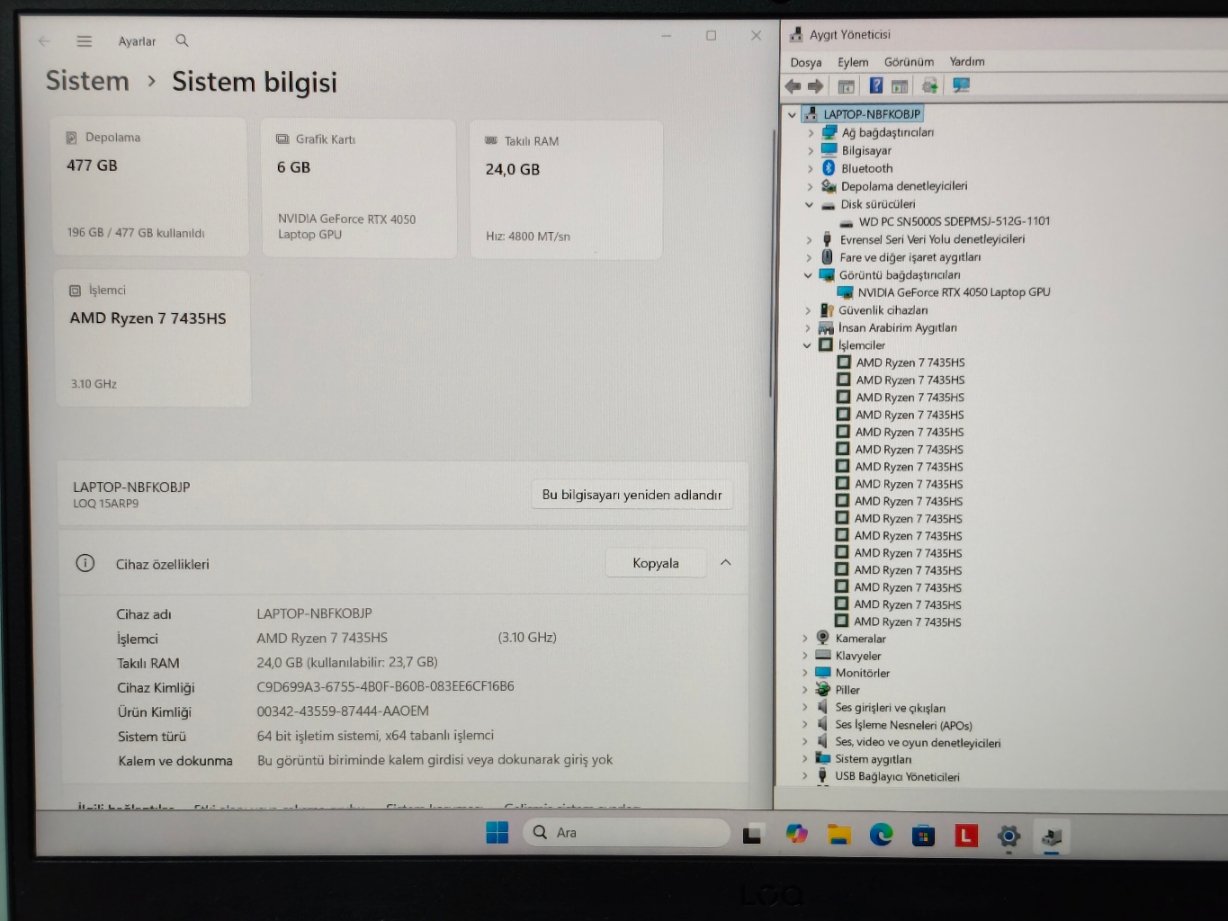Open the Settings hamburger navigation menu

84,41
